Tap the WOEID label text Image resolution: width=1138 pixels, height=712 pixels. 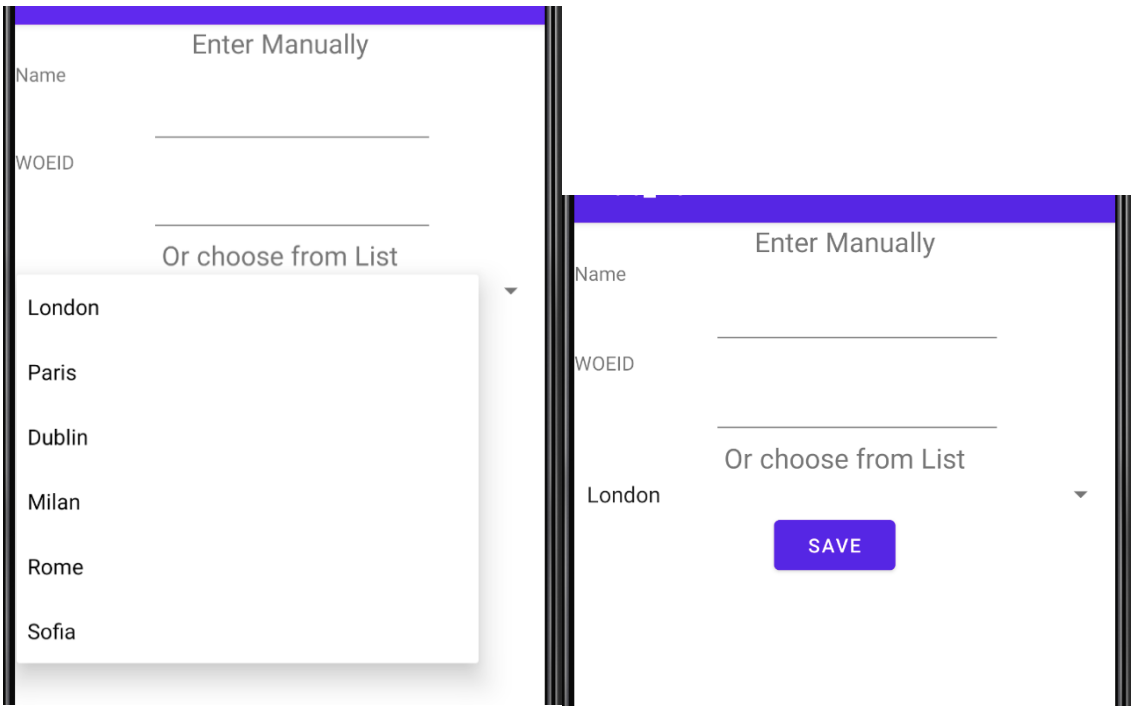click(x=43, y=162)
